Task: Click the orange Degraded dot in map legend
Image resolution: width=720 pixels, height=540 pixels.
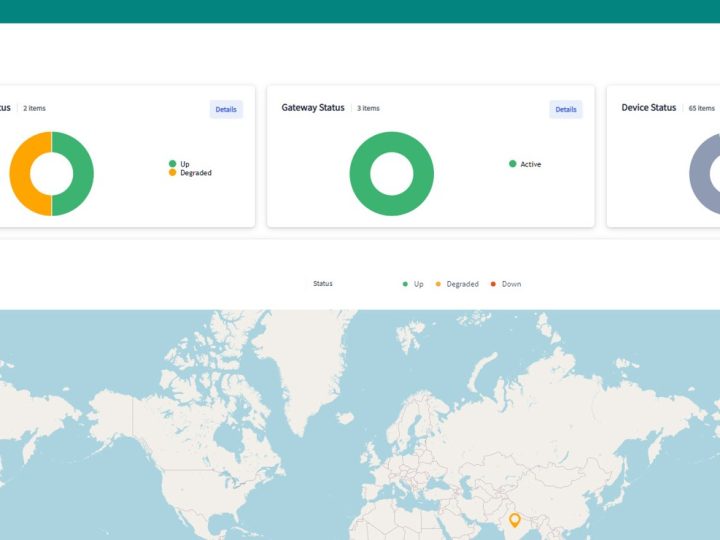Action: 438,284
